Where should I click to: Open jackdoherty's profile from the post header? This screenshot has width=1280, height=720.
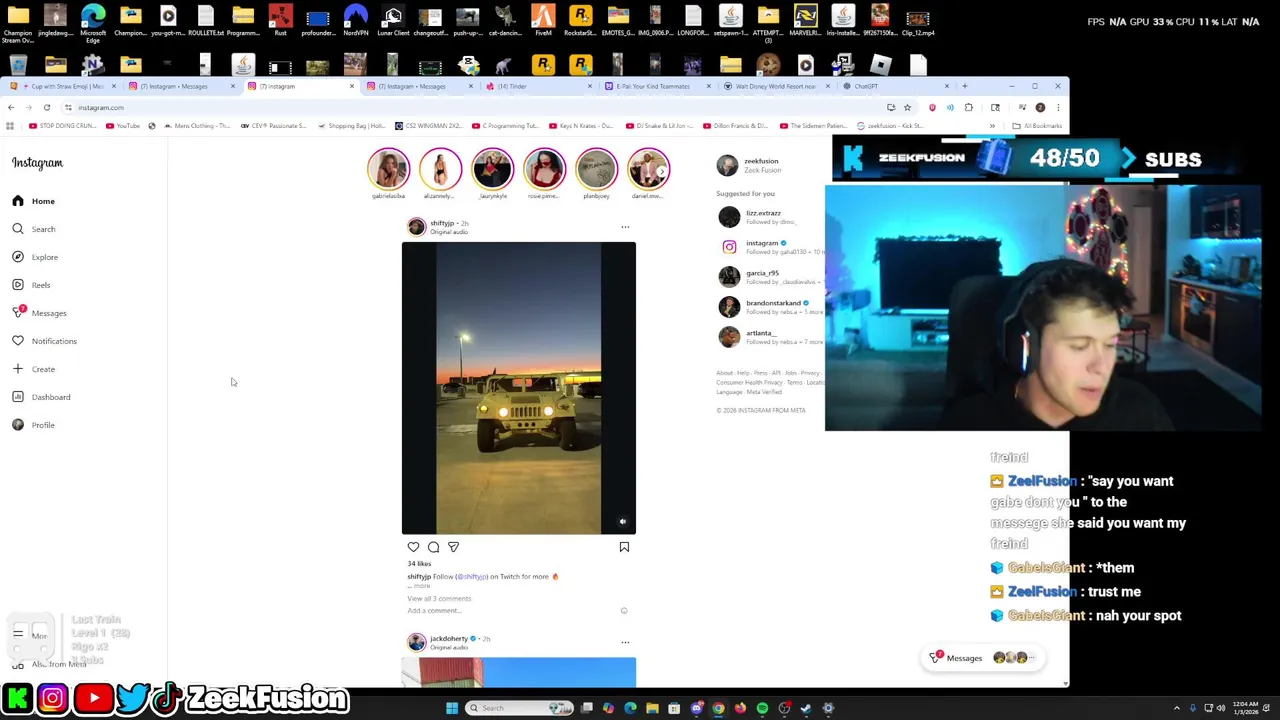point(449,638)
